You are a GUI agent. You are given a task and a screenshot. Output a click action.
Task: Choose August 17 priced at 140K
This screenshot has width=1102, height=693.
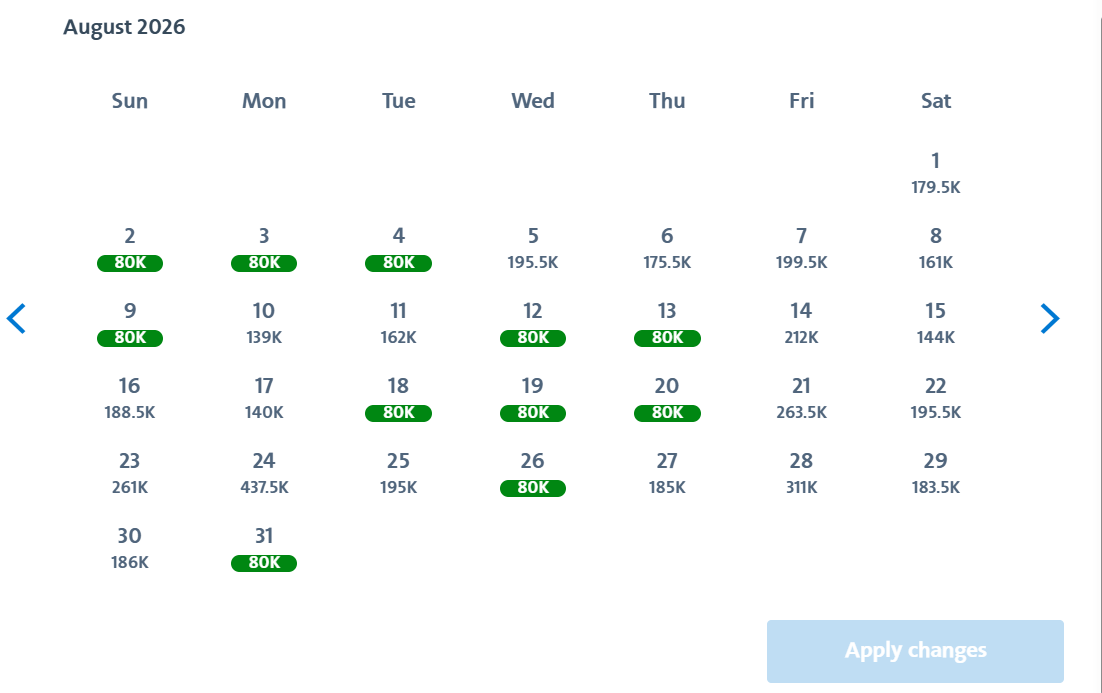pyautogui.click(x=264, y=398)
